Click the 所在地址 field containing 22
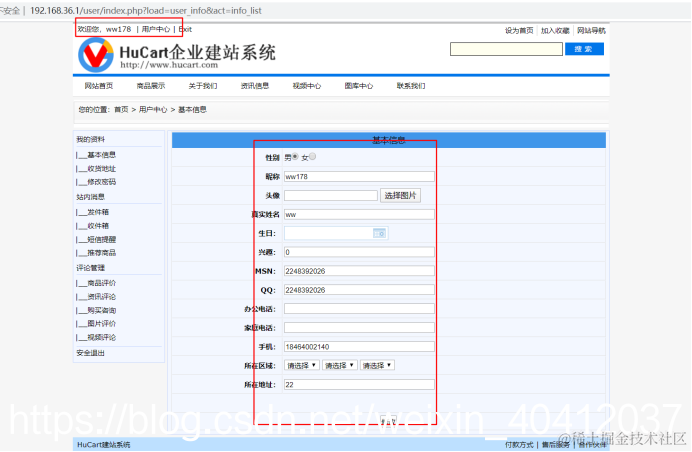This screenshot has height=452, width=692. tap(359, 385)
